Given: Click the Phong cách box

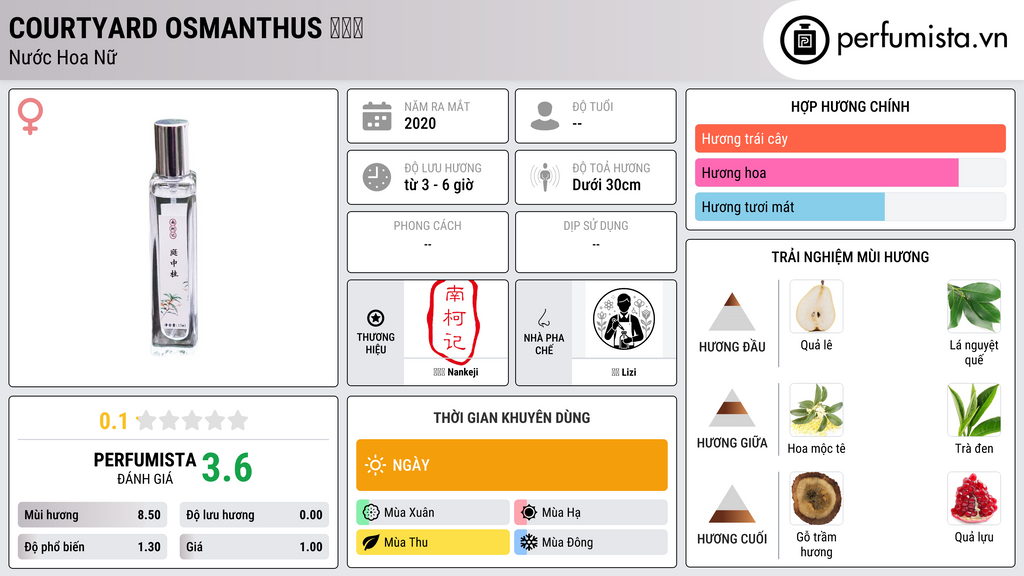Looking at the screenshot, I should coord(428,242).
